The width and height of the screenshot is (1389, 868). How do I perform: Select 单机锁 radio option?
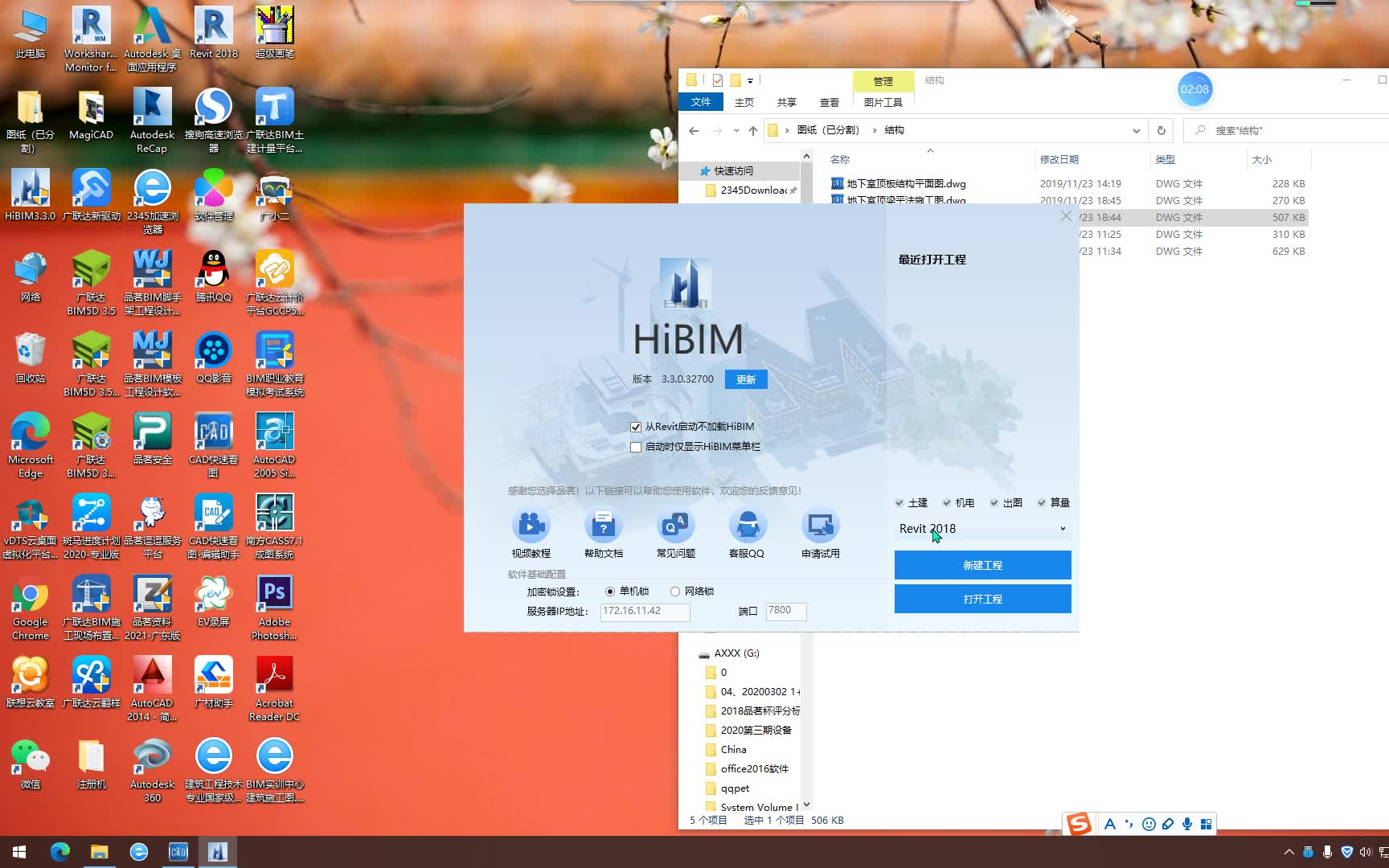(610, 592)
